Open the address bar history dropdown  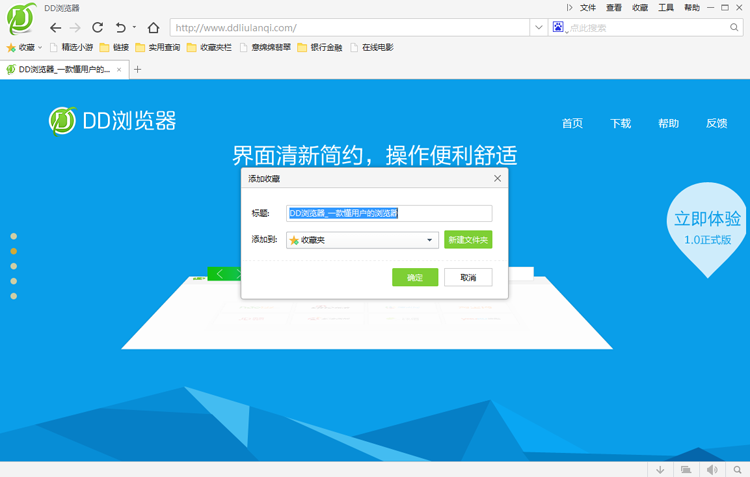point(539,28)
